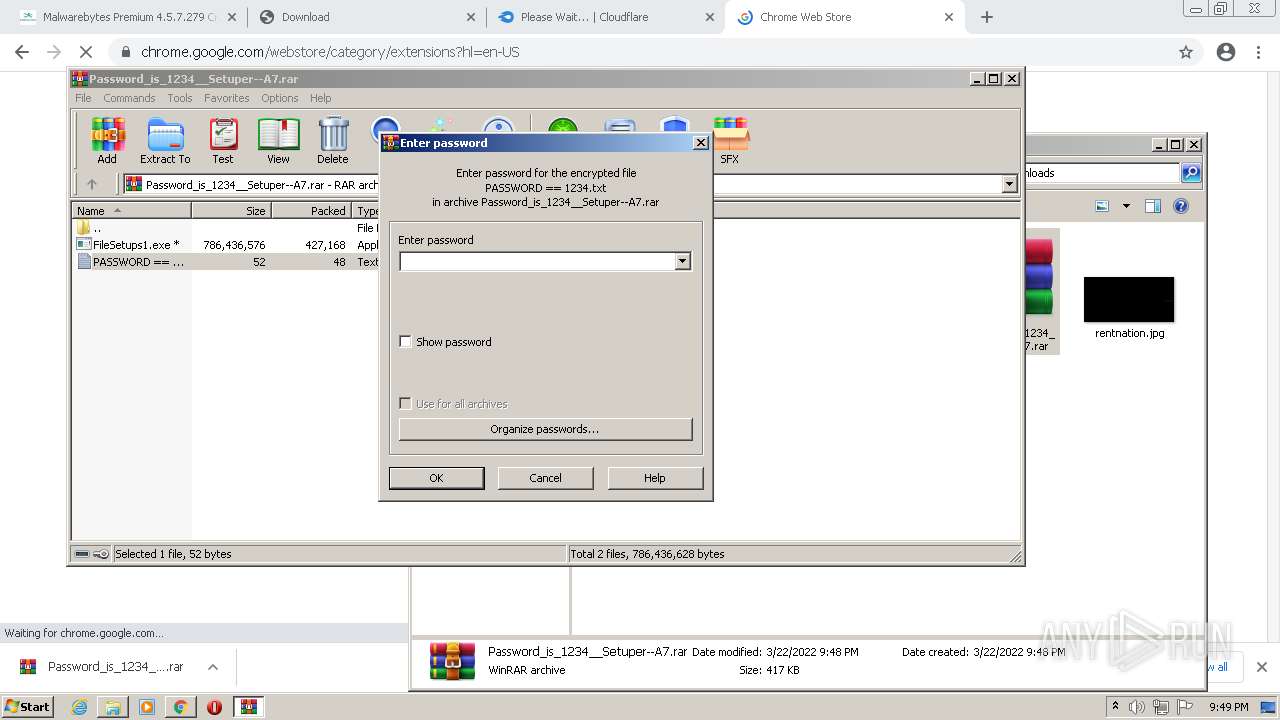Open the media player taskbar icon
Screen dimensions: 1280x720
(x=147, y=707)
